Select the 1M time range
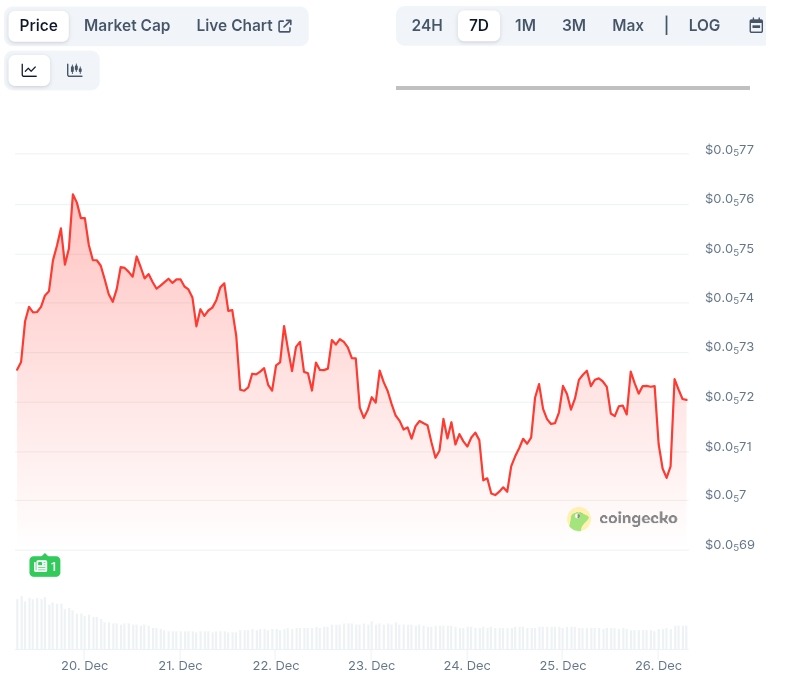 pyautogui.click(x=525, y=26)
